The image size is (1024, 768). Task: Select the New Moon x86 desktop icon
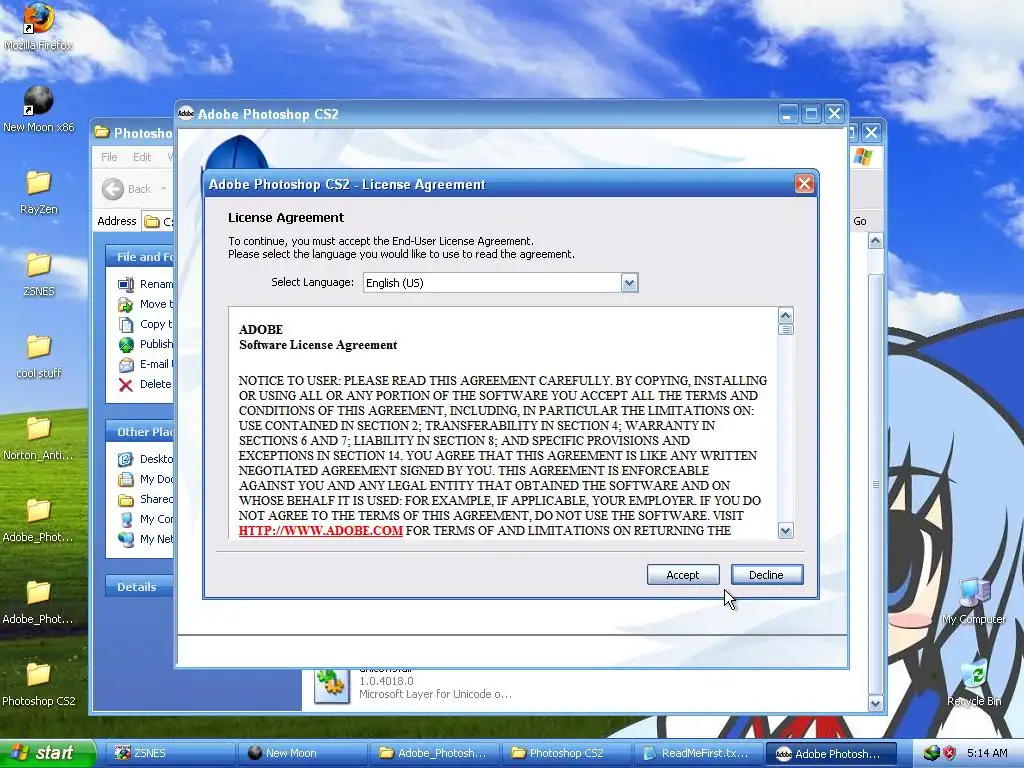click(x=39, y=110)
